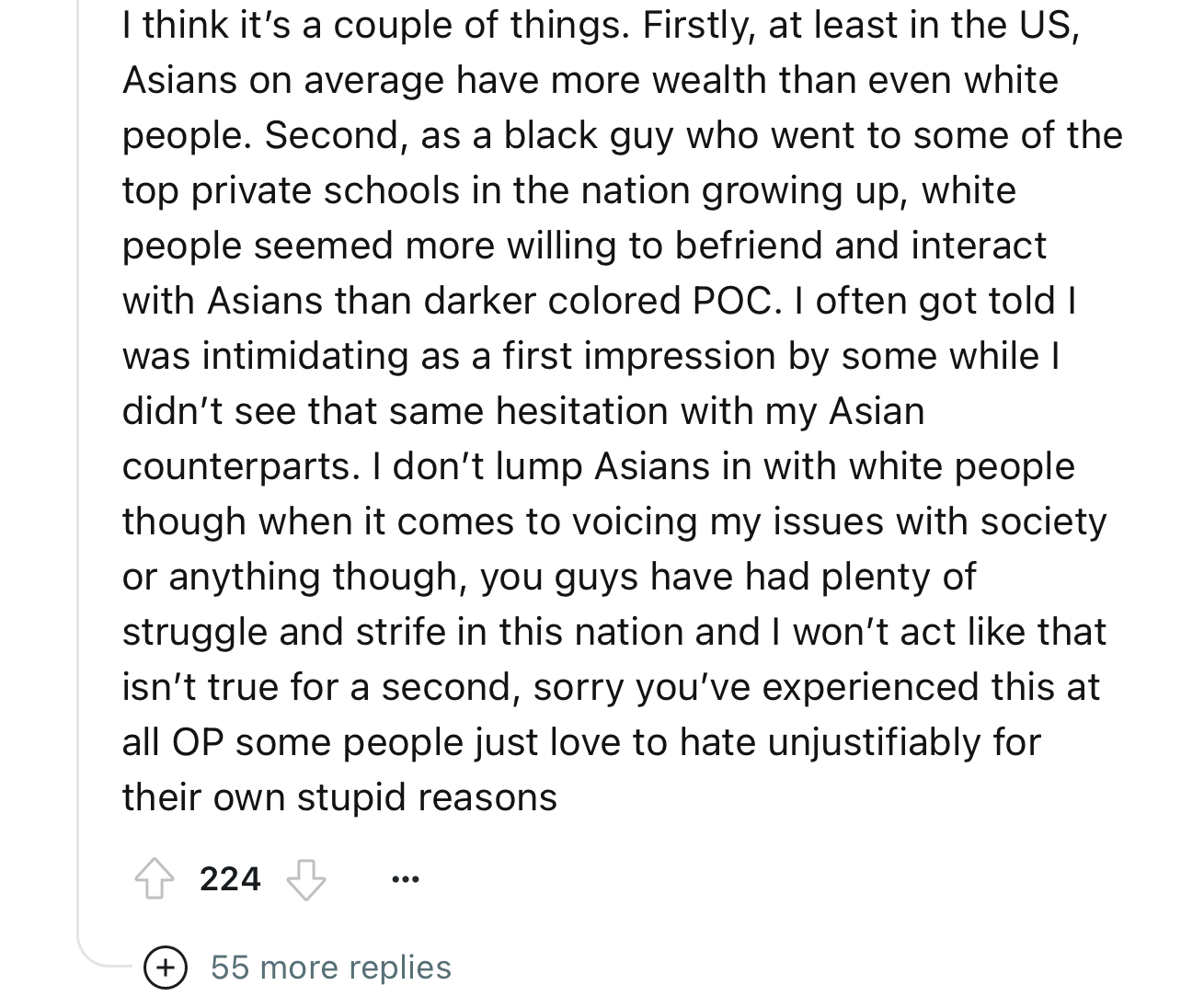This screenshot has width=1181, height=1008.
Task: Click the word "hesitation" in the comment
Action: [583, 411]
